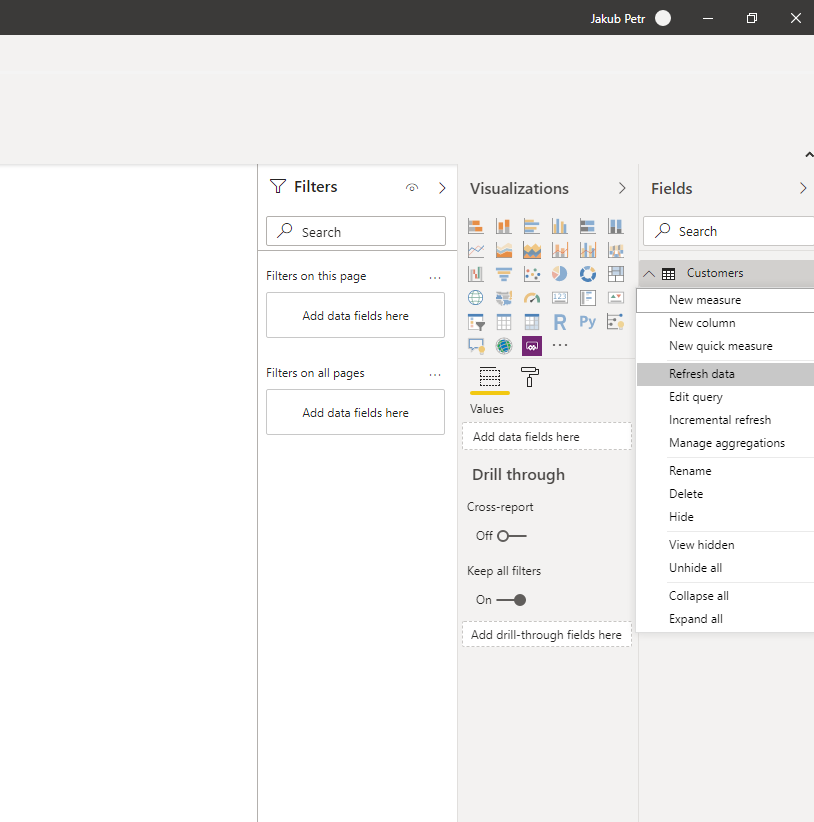The image size is (814, 822).
Task: Select the 100% stacked bar chart visual
Action: (588, 226)
